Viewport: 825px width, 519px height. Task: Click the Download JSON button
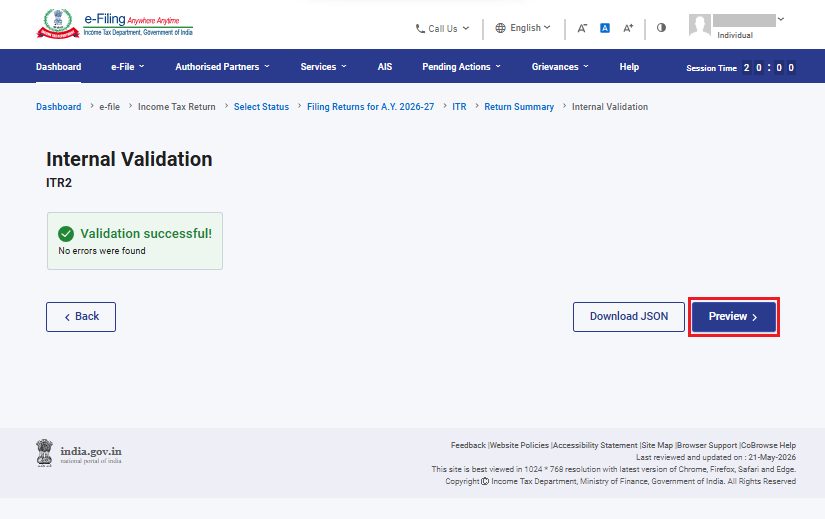click(629, 317)
